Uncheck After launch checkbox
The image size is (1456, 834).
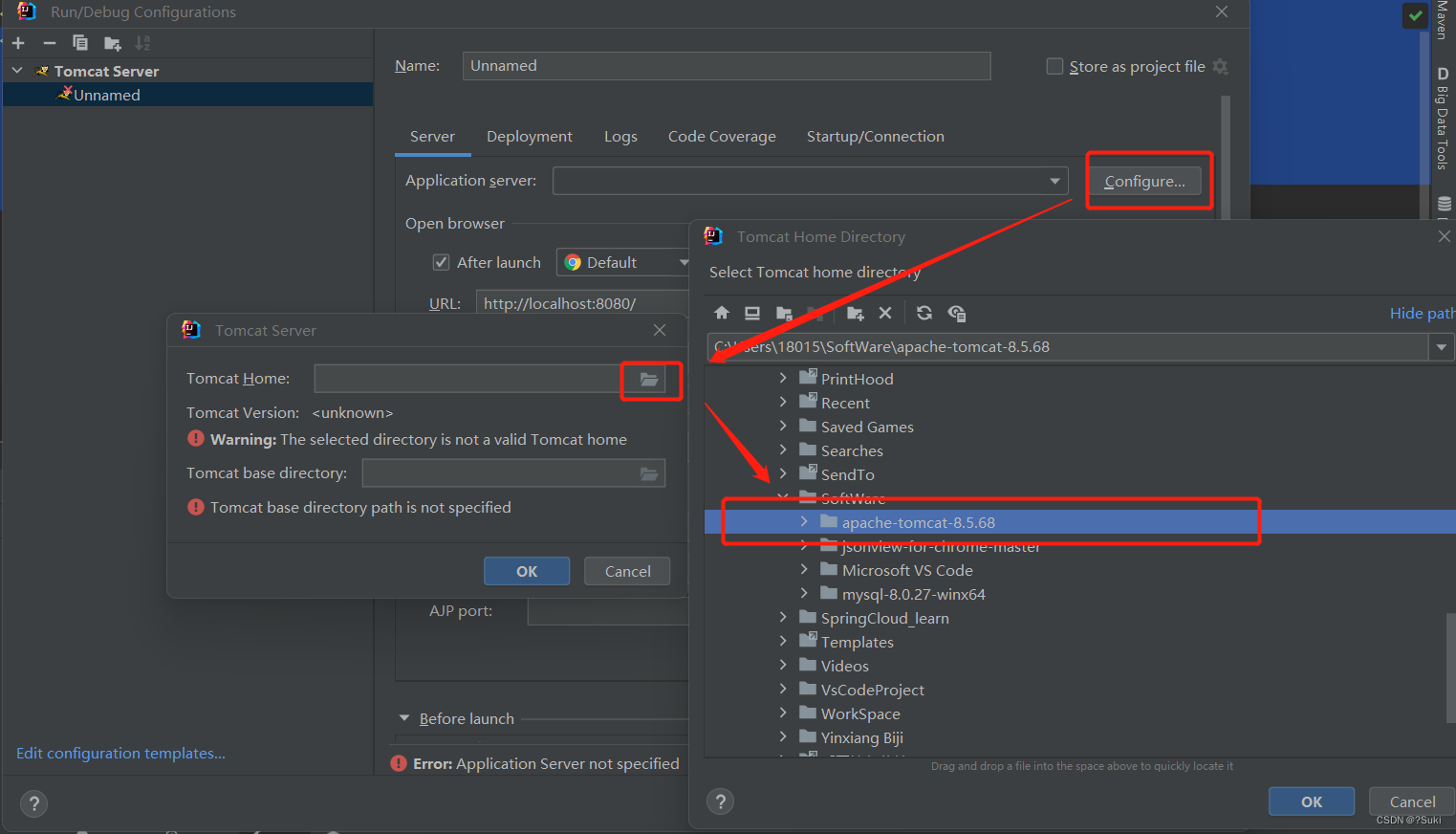[441, 262]
